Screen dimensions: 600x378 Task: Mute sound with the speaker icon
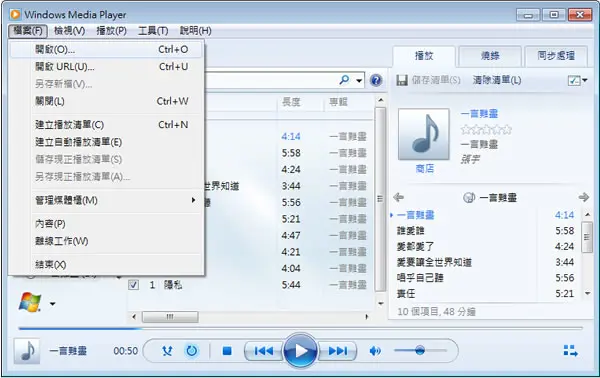click(375, 351)
